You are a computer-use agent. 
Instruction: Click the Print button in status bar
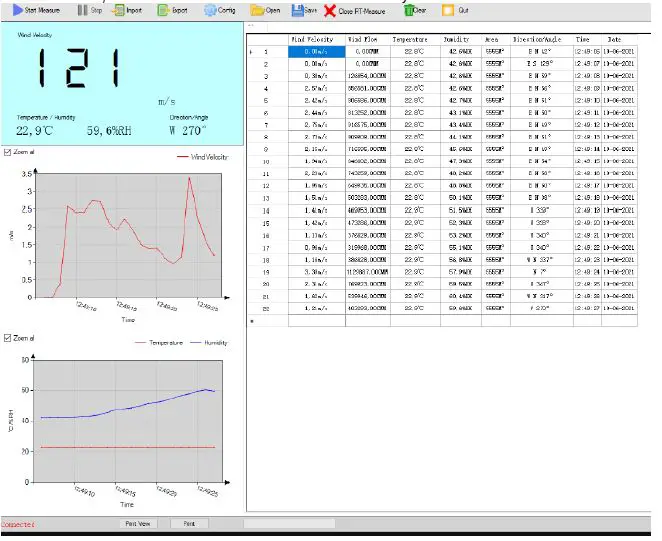[189, 523]
